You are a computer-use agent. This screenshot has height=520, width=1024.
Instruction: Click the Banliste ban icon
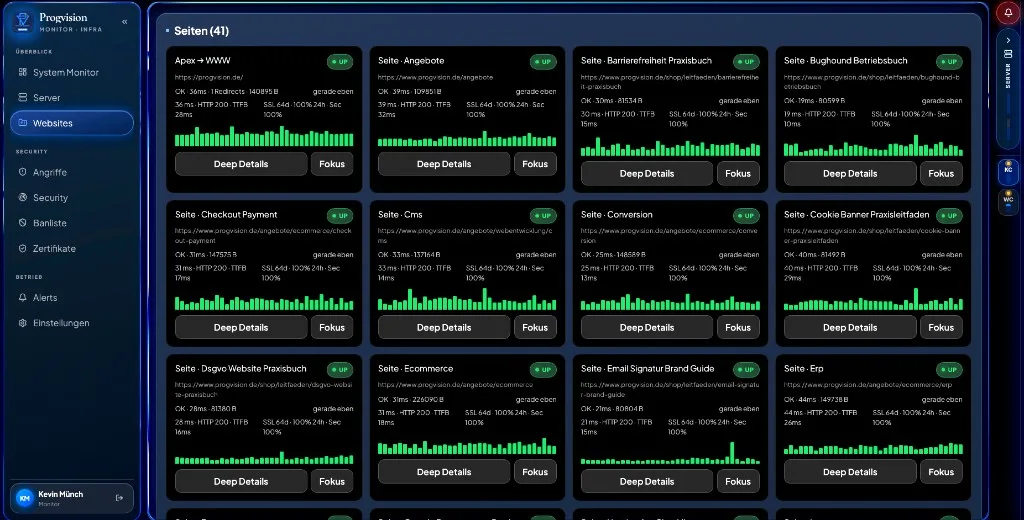23,223
